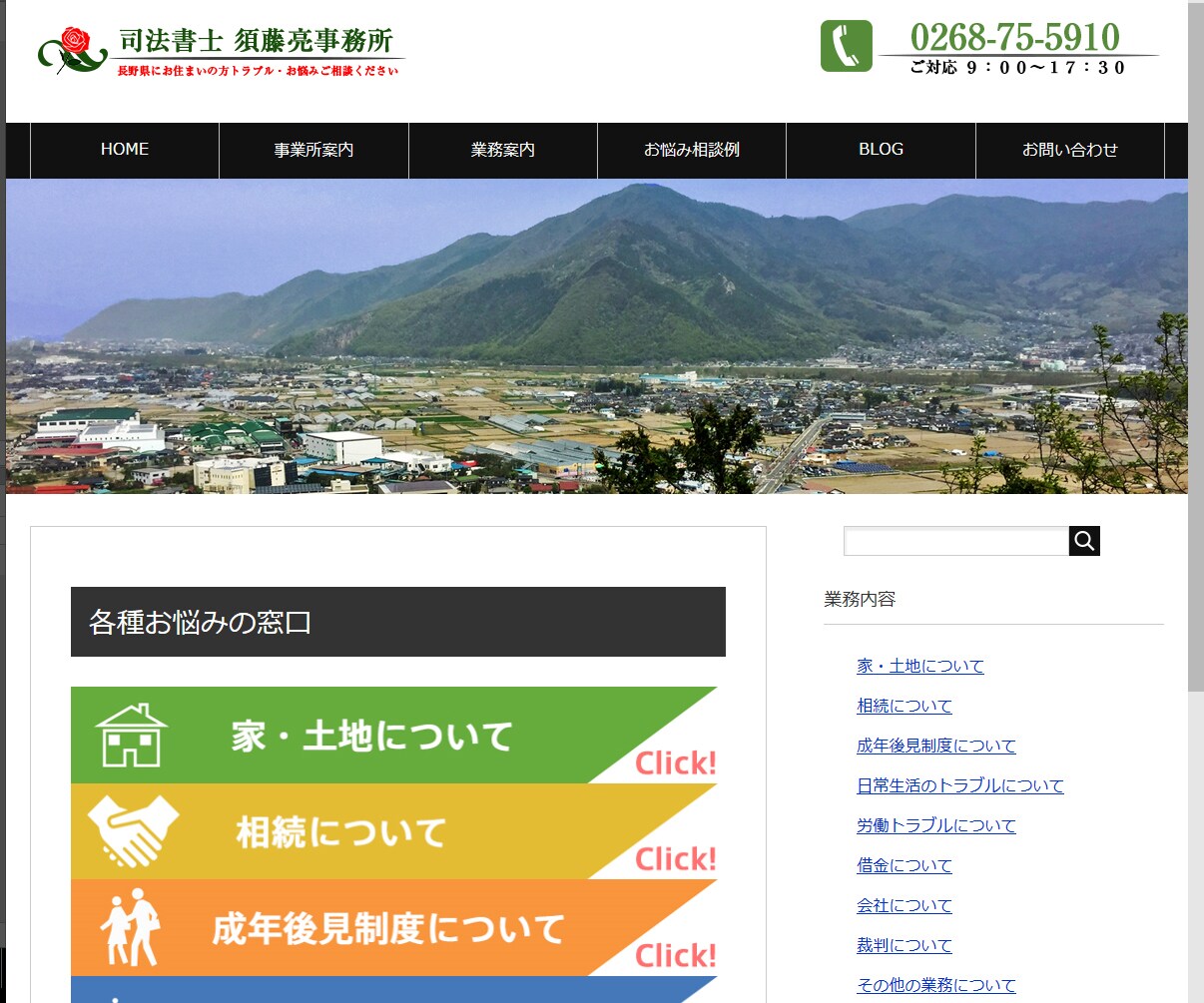The width and height of the screenshot is (1204, 1003).
Task: Open sidebar link 家・土地について
Action: click(x=920, y=666)
